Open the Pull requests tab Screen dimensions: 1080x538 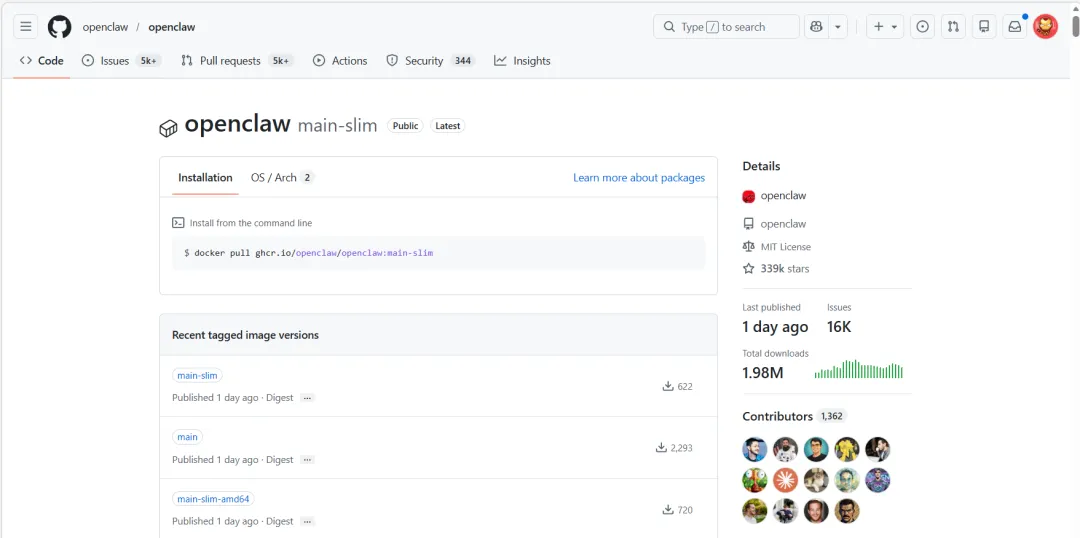click(x=237, y=61)
